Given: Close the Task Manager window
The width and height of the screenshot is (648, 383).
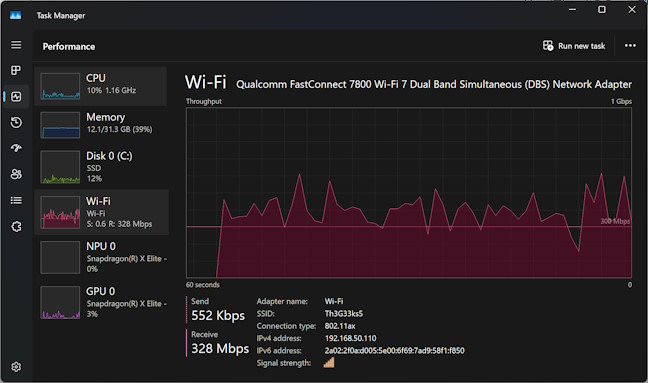Looking at the screenshot, I should (x=632, y=9).
